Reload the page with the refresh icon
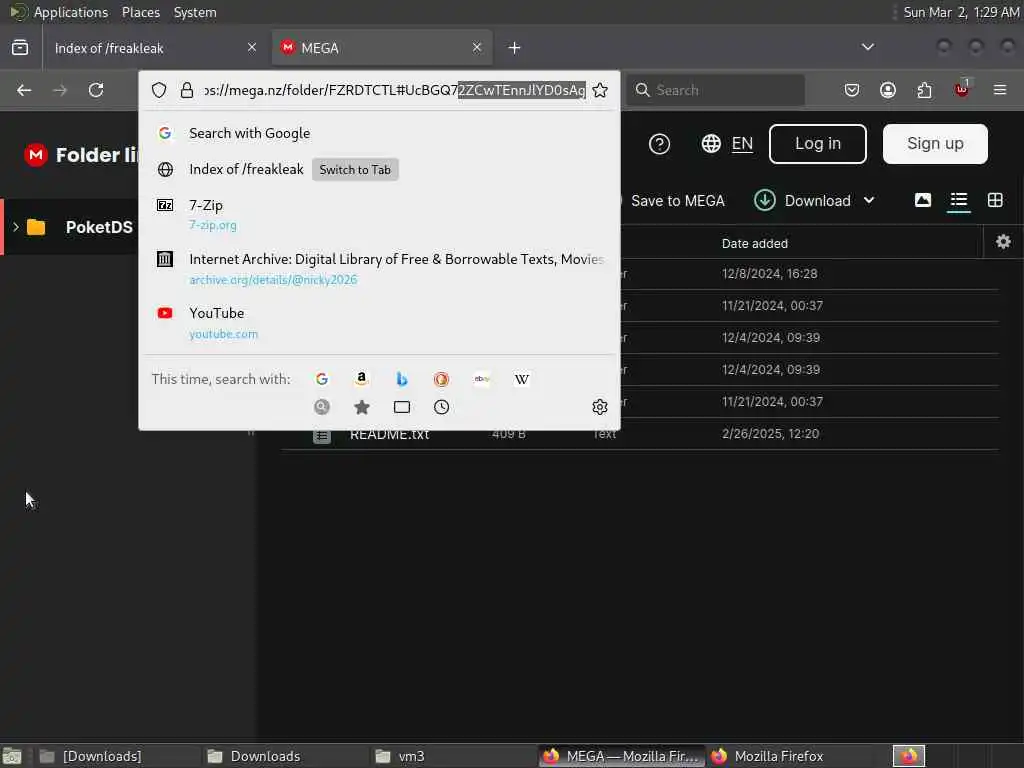The width and height of the screenshot is (1024, 768). tap(96, 90)
